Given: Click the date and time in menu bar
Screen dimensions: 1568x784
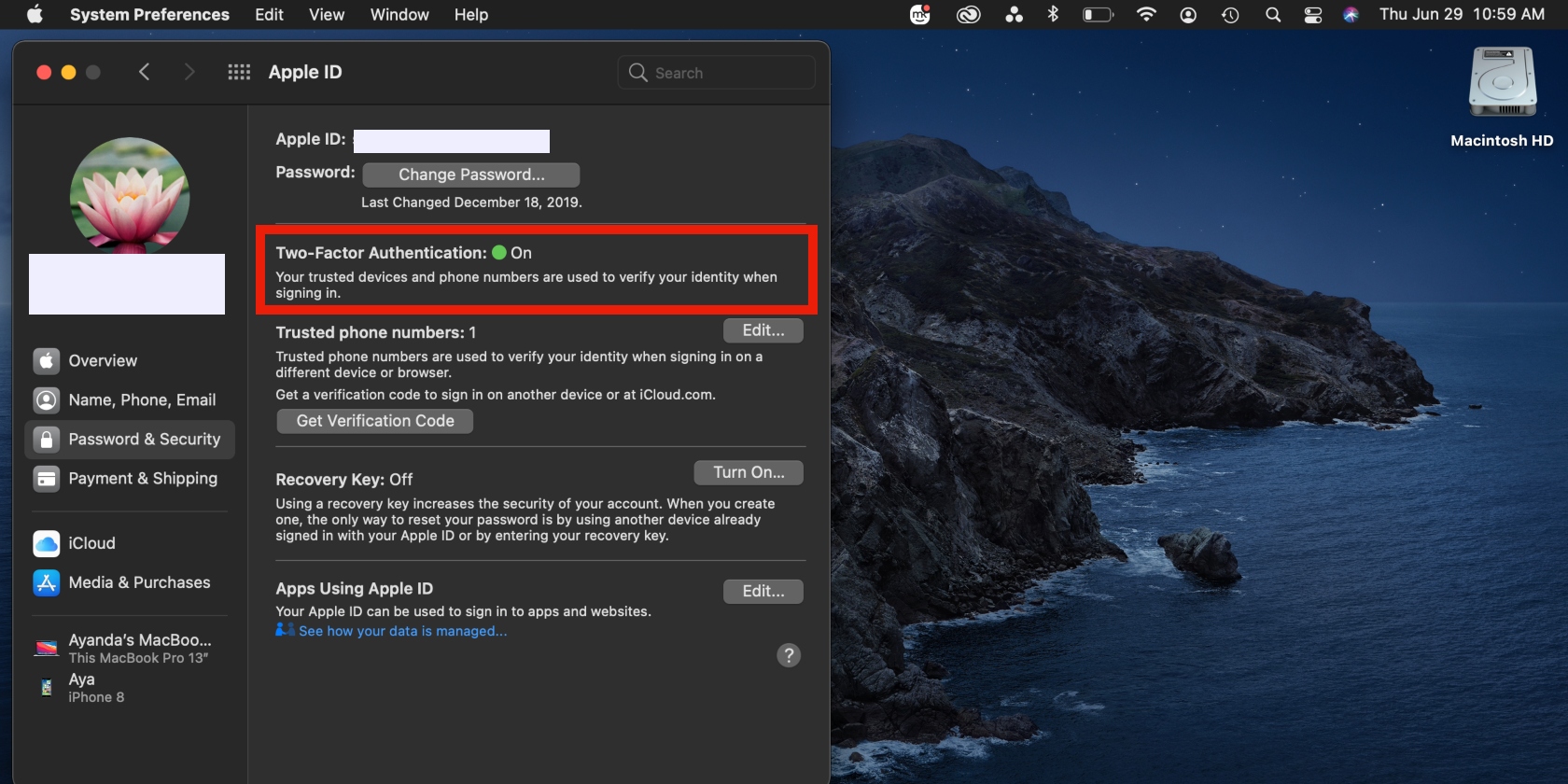Looking at the screenshot, I should (1462, 14).
